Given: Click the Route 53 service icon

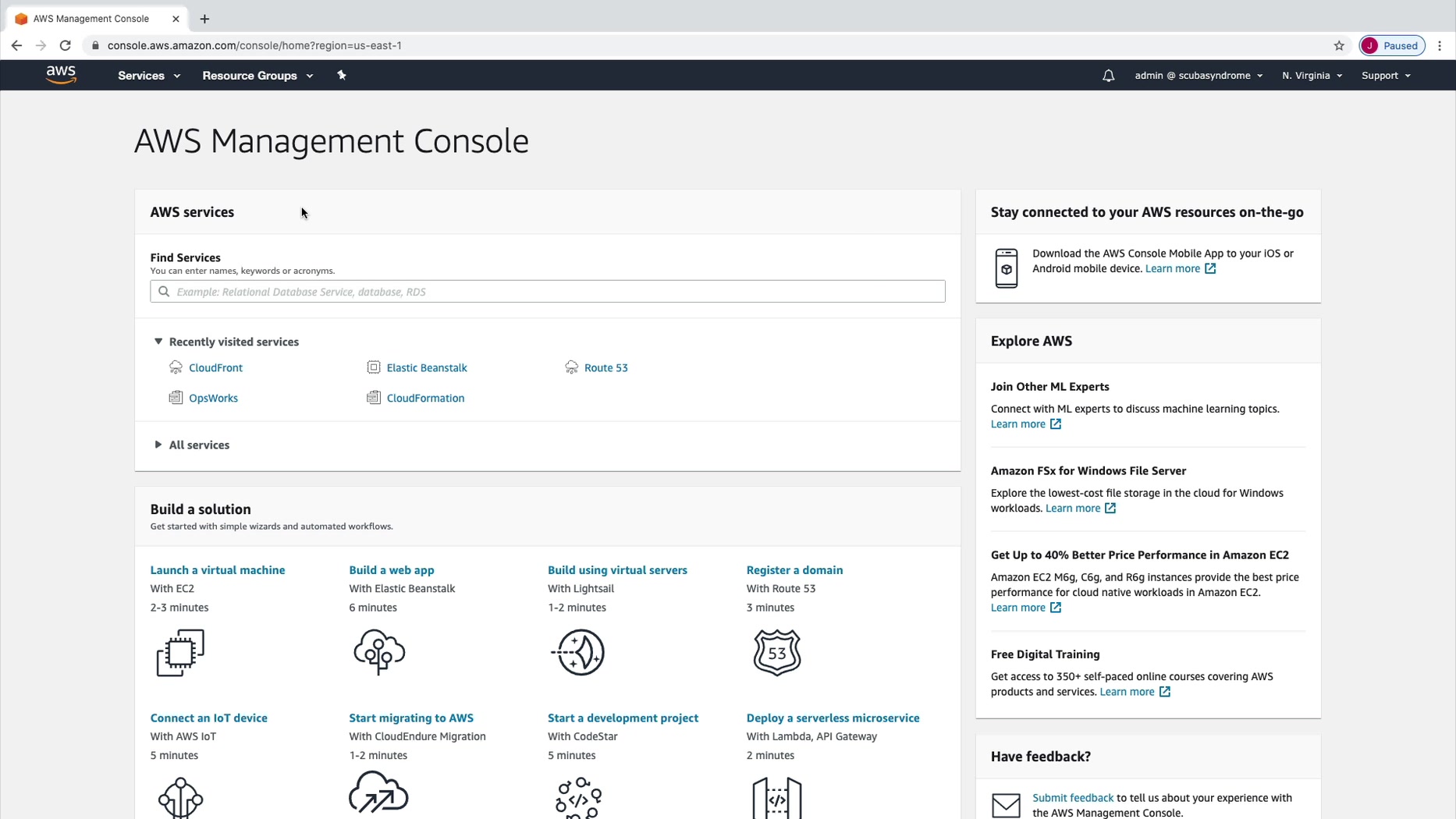Looking at the screenshot, I should point(571,367).
